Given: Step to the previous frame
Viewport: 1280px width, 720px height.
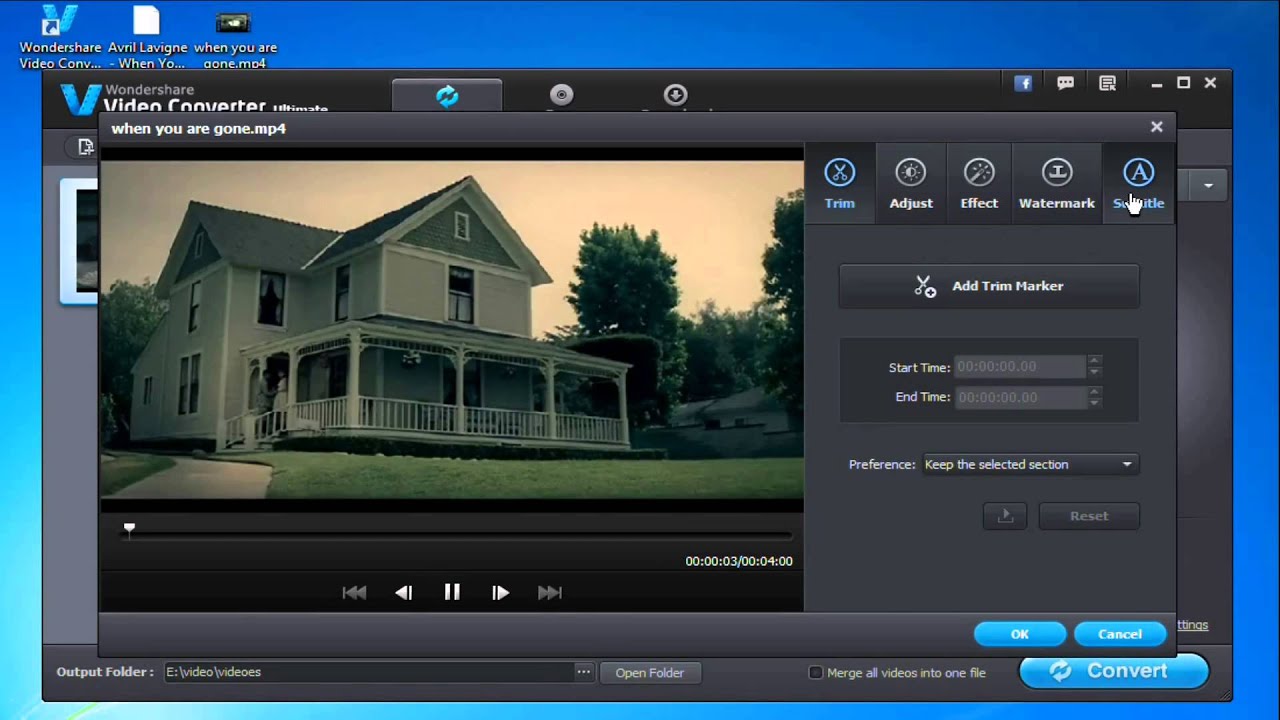Looking at the screenshot, I should pyautogui.click(x=403, y=592).
